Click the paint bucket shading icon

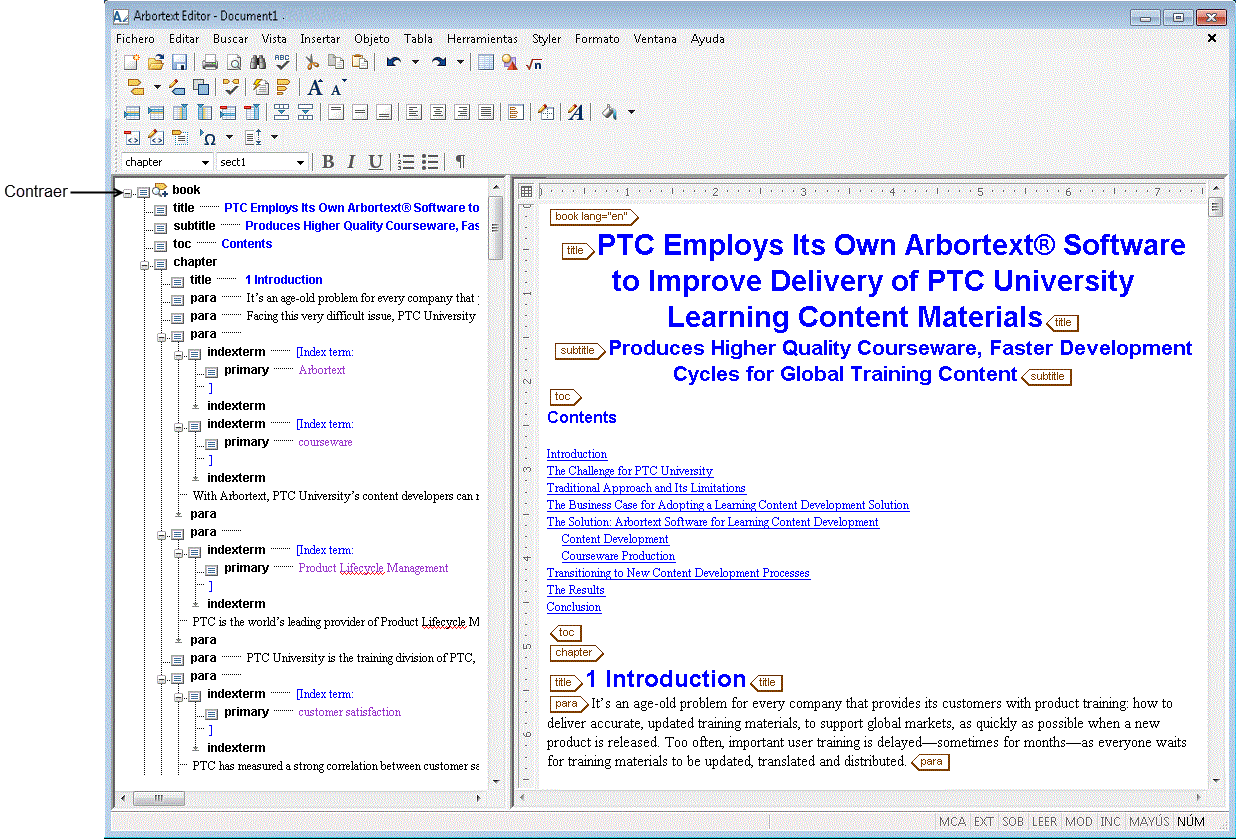[609, 112]
